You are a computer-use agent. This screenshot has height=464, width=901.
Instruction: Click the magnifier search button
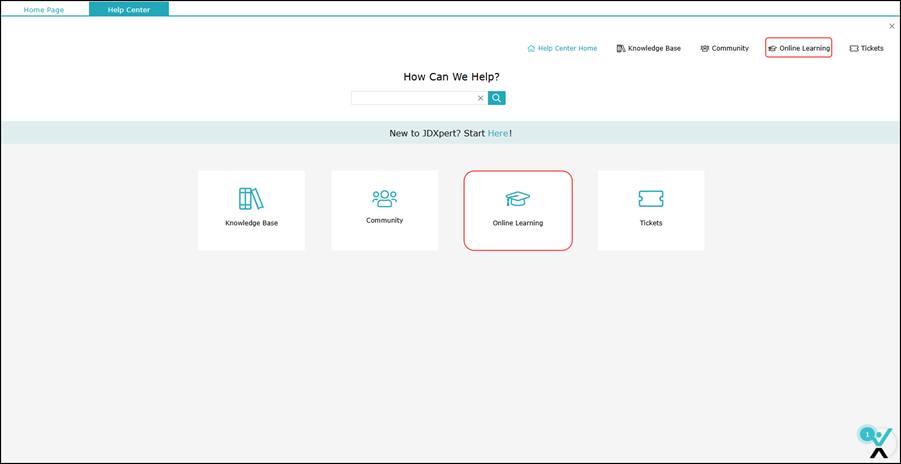click(x=497, y=98)
